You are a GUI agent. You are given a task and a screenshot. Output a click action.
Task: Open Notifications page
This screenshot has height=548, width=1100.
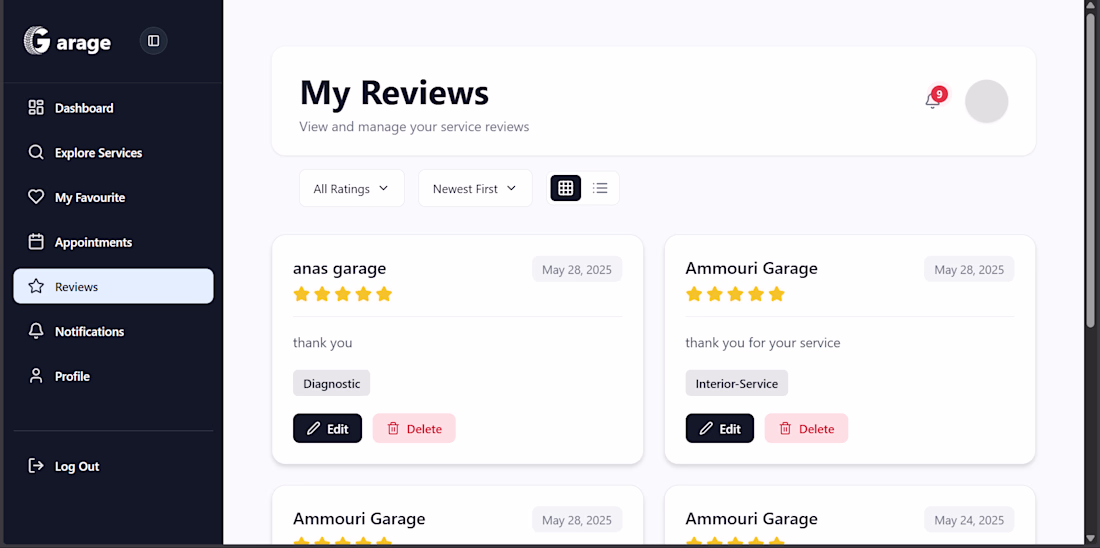(x=113, y=331)
